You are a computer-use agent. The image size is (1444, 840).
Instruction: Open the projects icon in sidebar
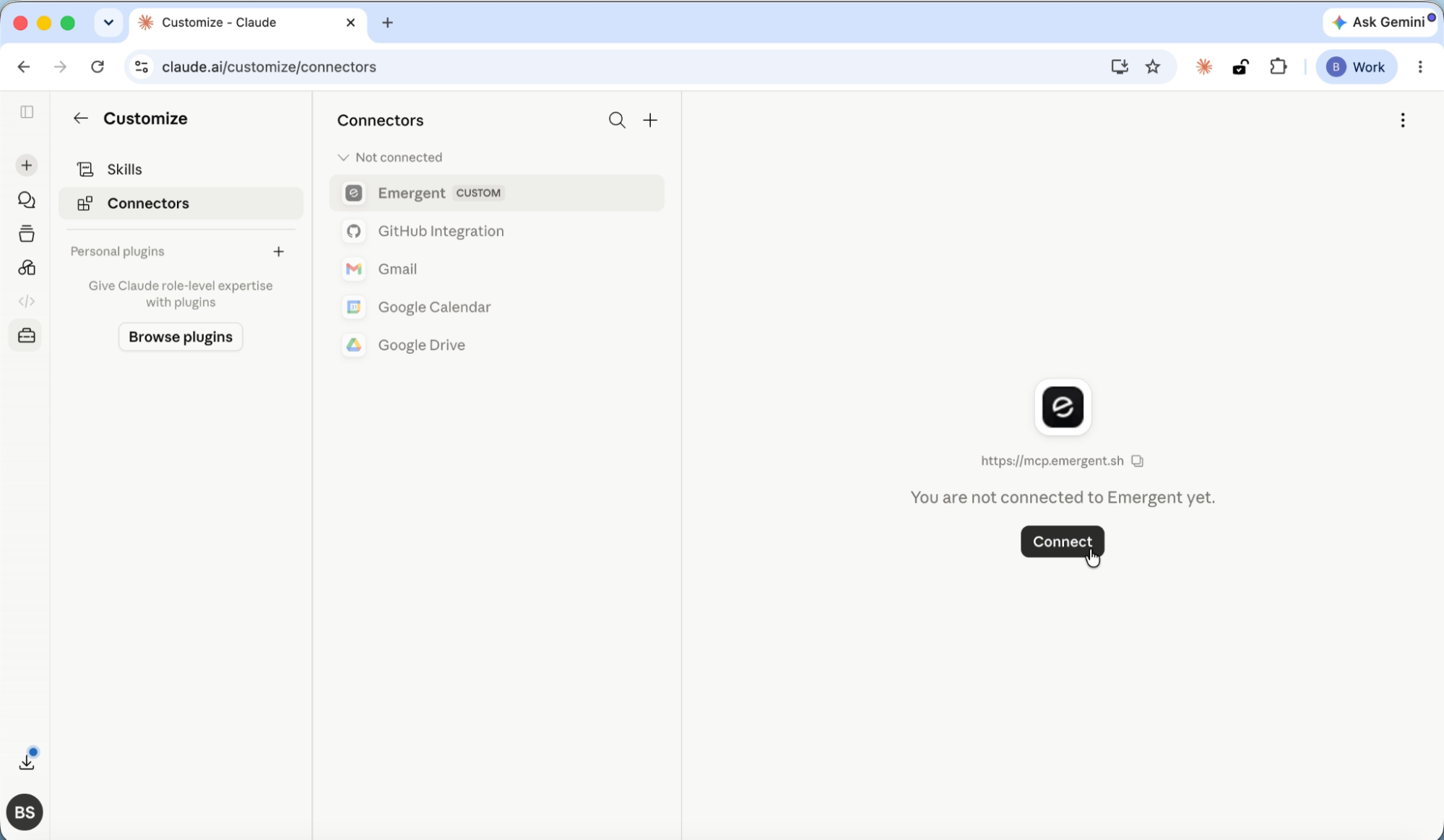click(x=27, y=233)
